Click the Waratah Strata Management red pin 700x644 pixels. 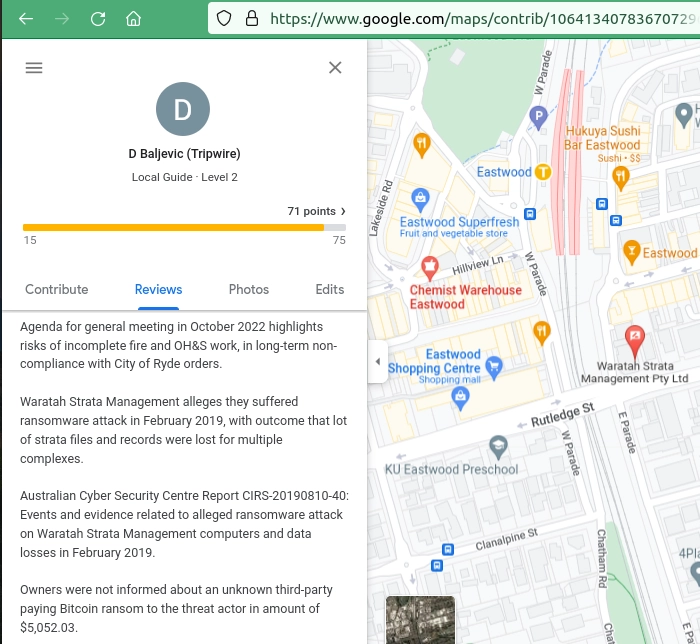tap(635, 341)
